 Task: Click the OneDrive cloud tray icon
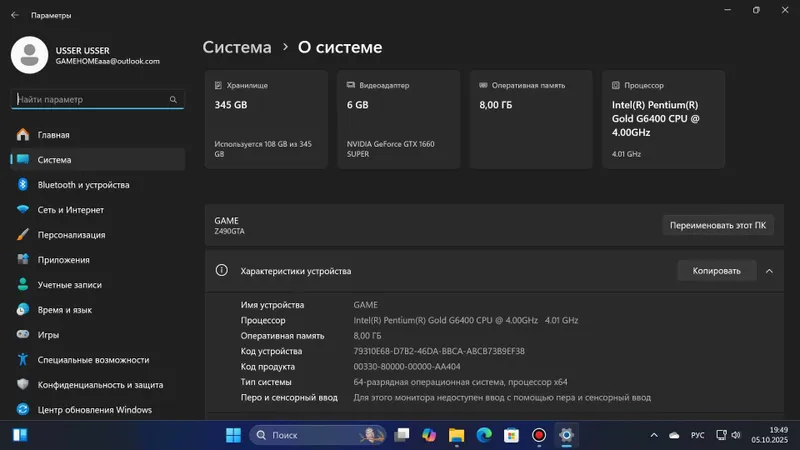click(674, 435)
